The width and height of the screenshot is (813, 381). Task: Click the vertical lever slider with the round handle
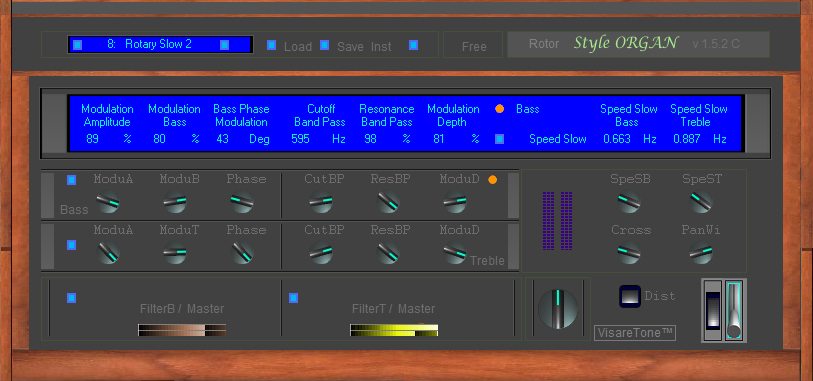[x=734, y=310]
